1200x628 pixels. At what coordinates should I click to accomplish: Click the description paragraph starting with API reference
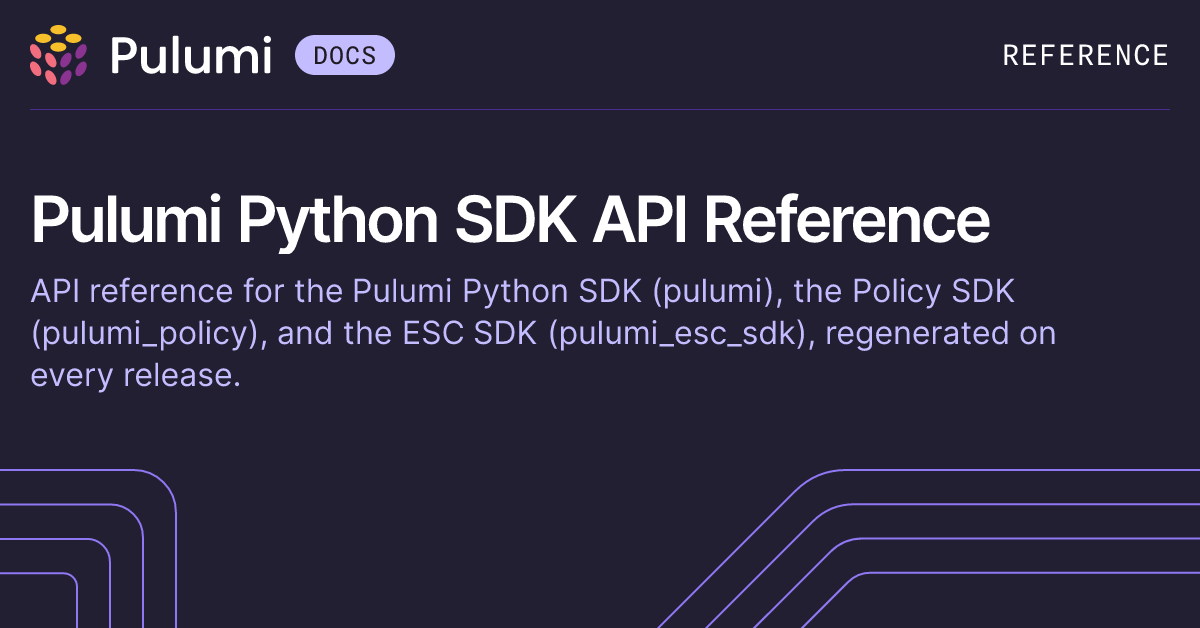pos(543,334)
